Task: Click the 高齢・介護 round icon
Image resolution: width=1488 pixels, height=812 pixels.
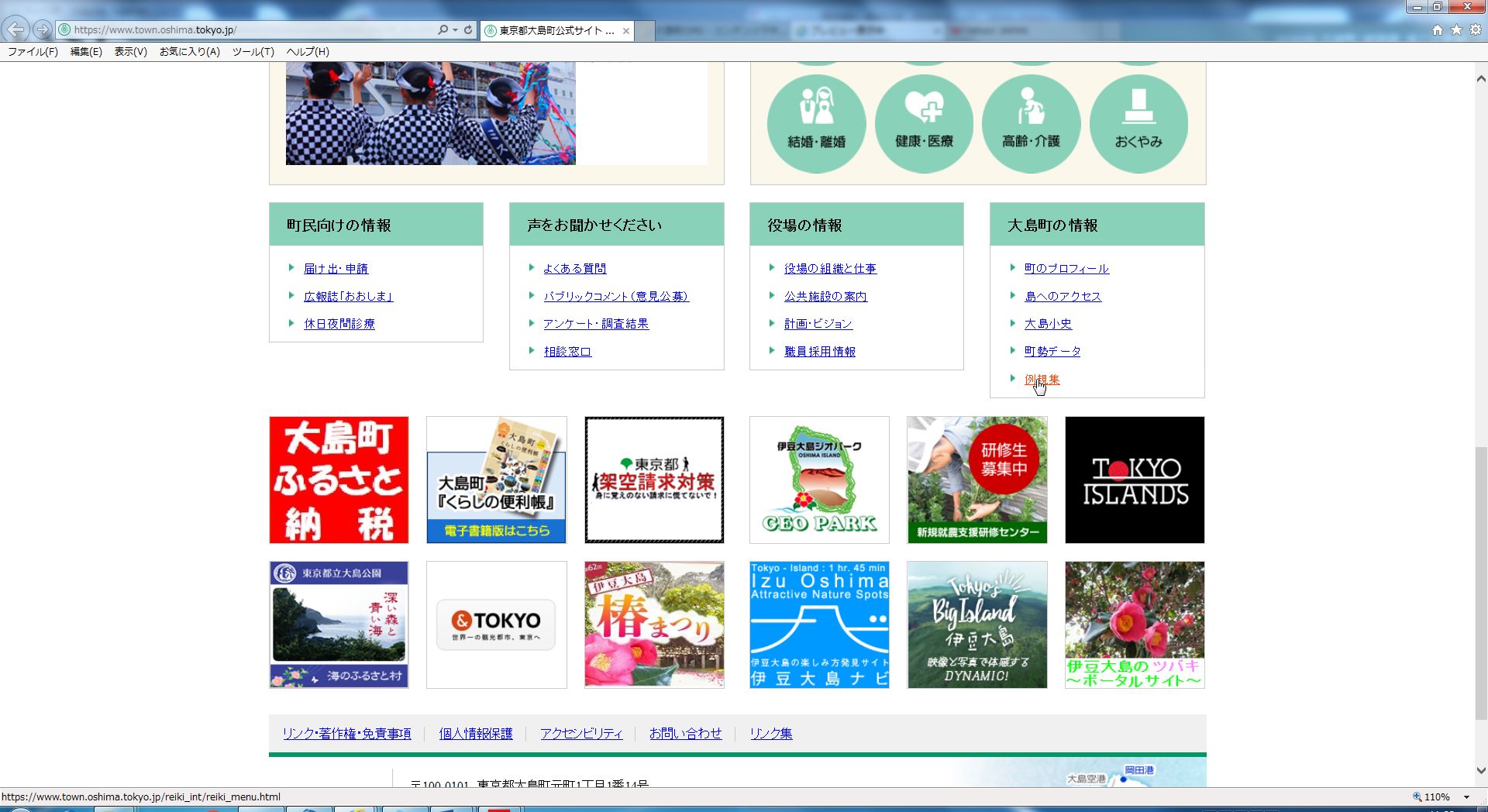Action: [1031, 123]
